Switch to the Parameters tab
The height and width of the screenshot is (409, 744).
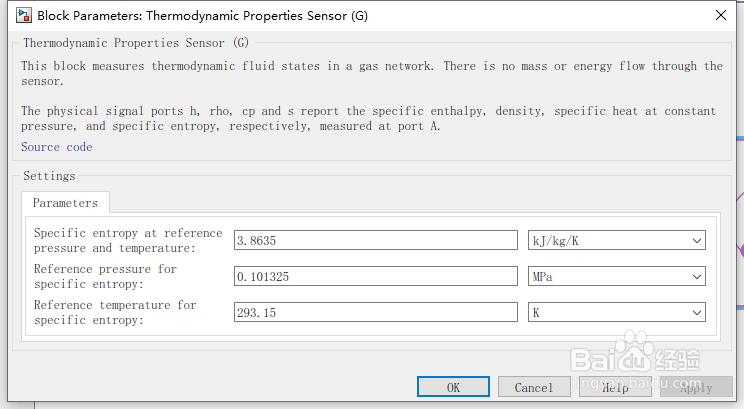[x=65, y=203]
